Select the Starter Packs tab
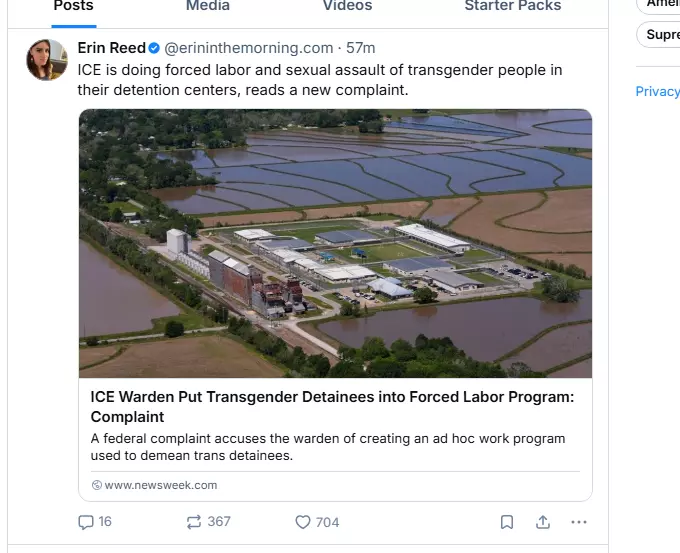The height and width of the screenshot is (553, 680). (x=513, y=6)
